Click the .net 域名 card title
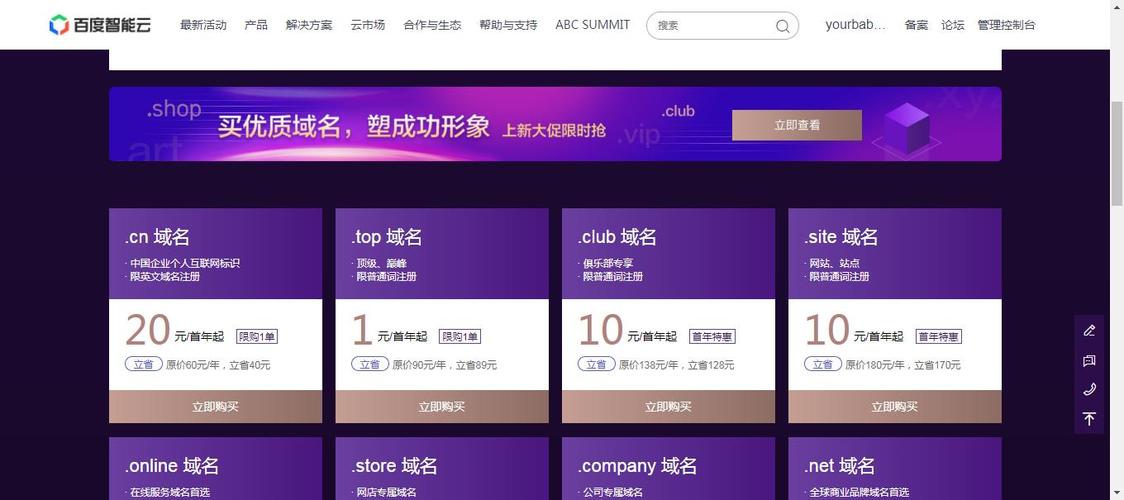Screen dimensions: 1124x500 coord(839,466)
